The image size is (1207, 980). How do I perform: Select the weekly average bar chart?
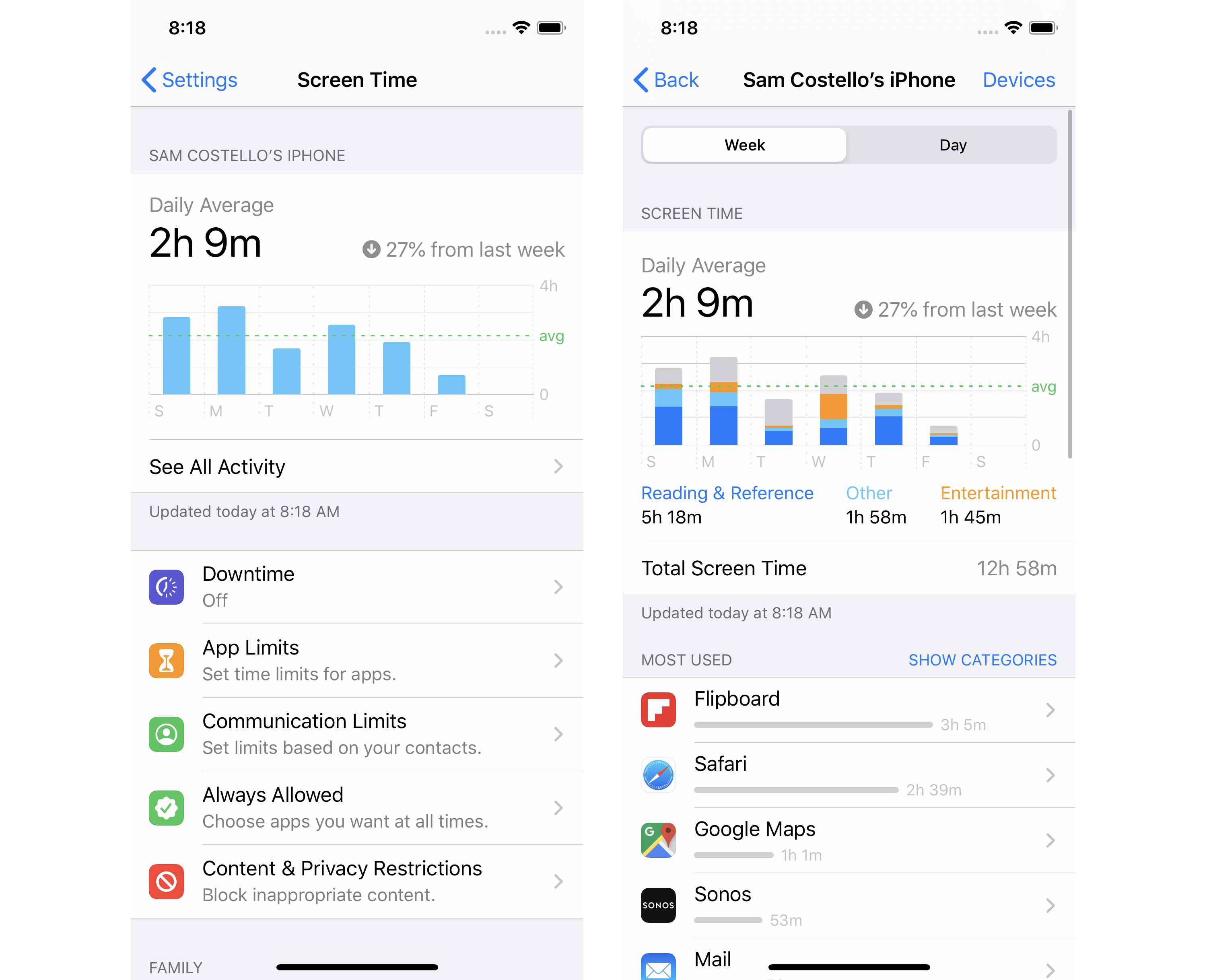356,350
